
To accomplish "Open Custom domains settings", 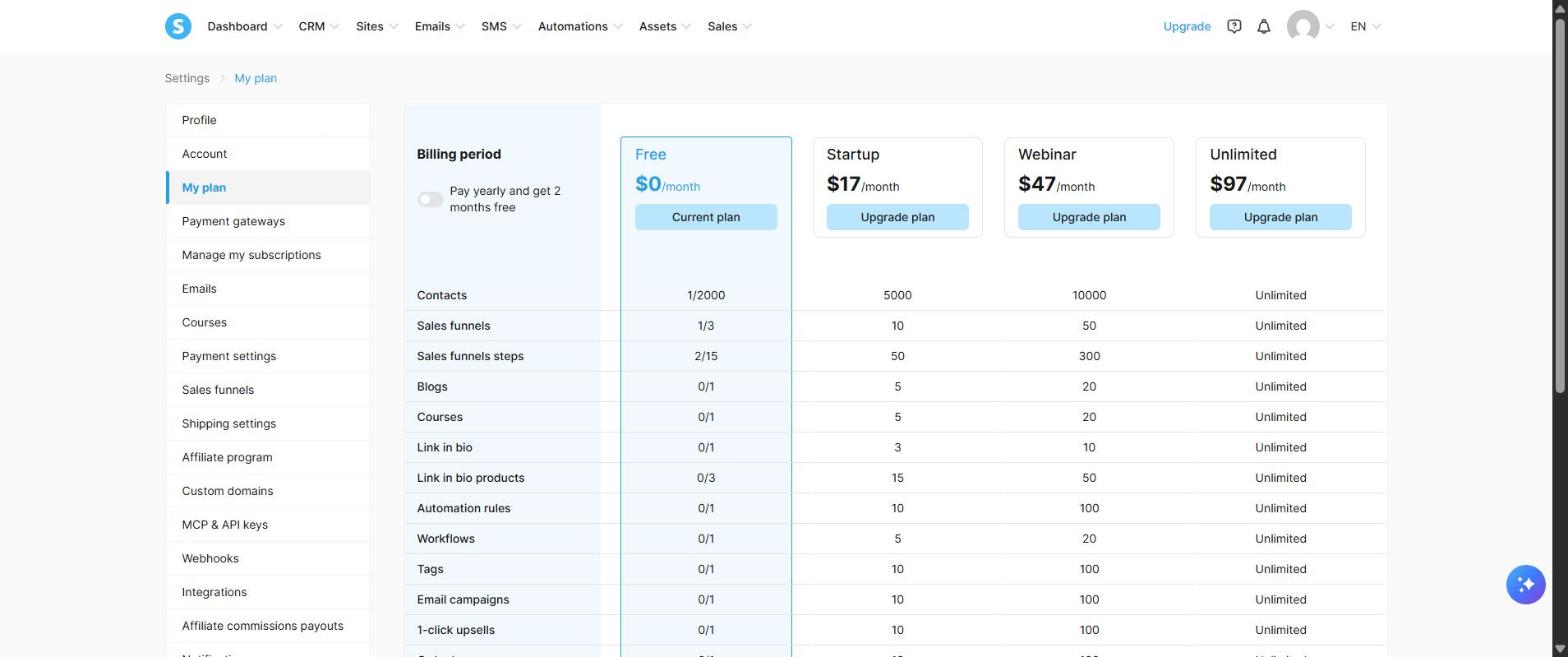I will pos(268,491).
